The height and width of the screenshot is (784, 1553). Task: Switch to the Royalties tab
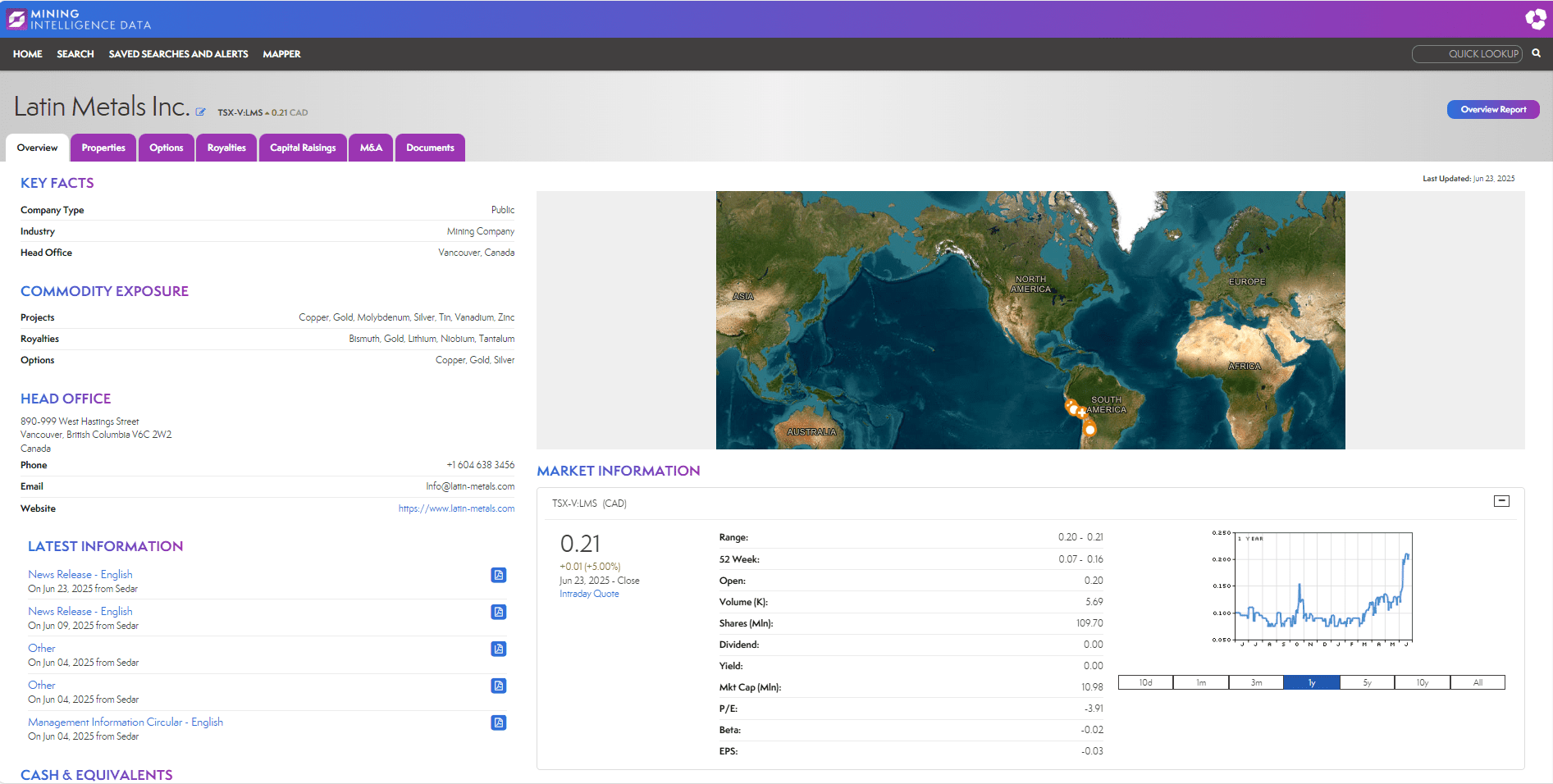pos(226,148)
